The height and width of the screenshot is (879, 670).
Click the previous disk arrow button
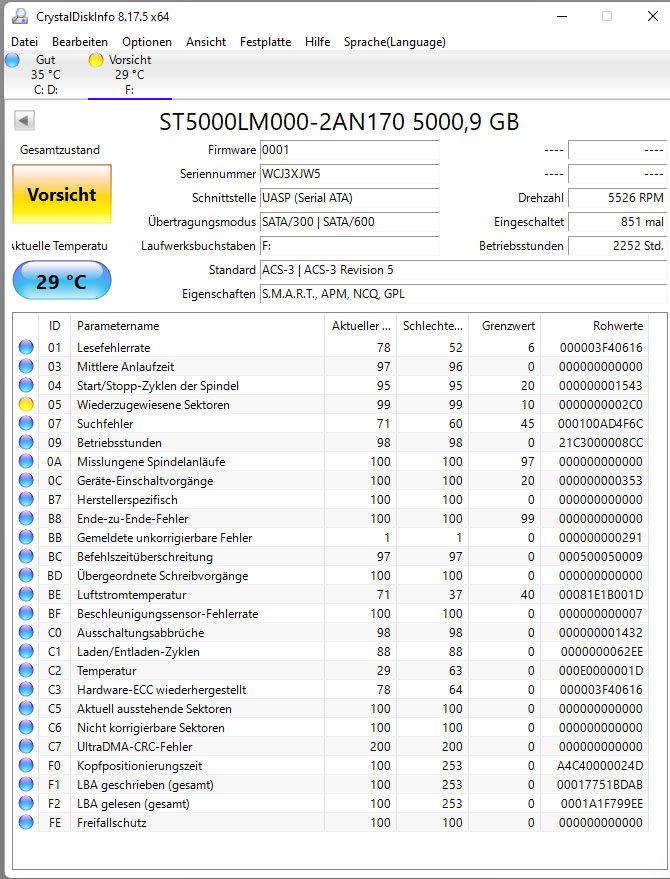tap(24, 120)
